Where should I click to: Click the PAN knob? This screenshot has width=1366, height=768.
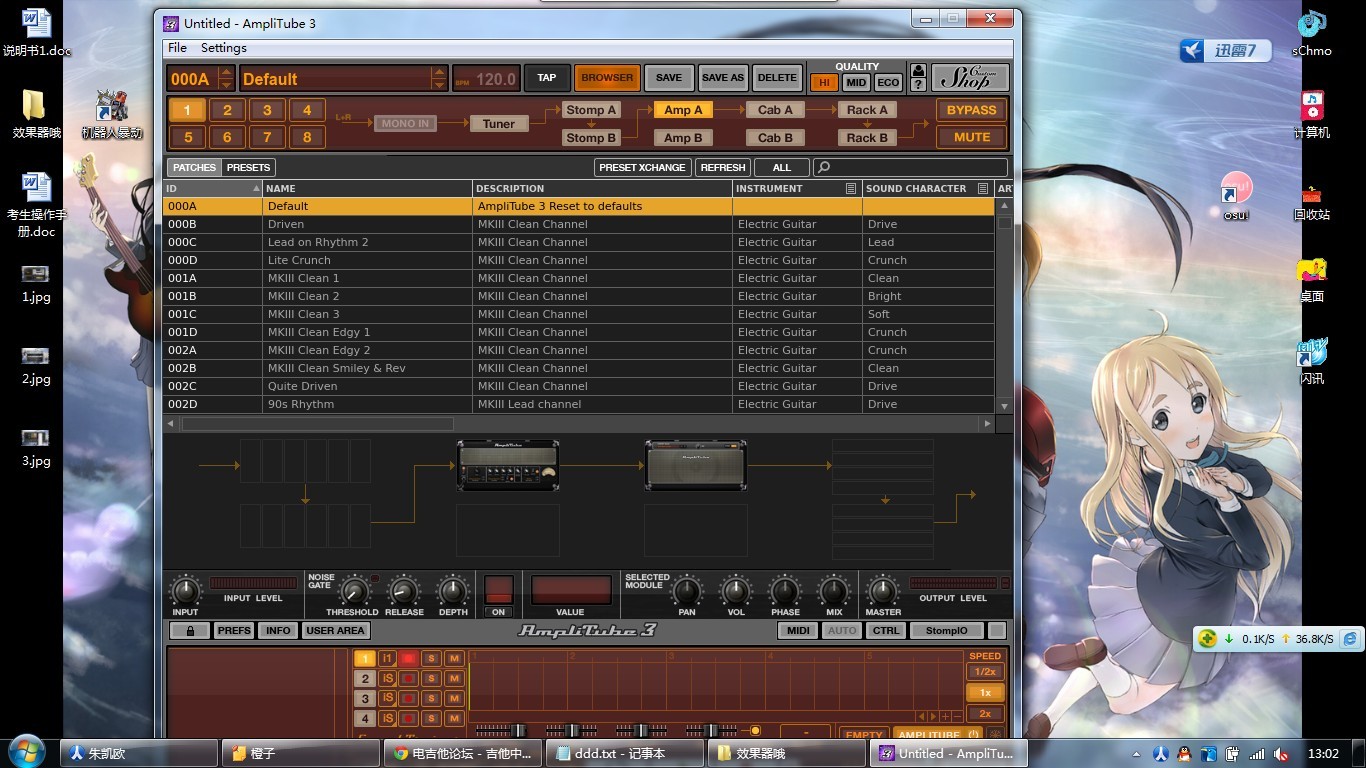pyautogui.click(x=686, y=590)
